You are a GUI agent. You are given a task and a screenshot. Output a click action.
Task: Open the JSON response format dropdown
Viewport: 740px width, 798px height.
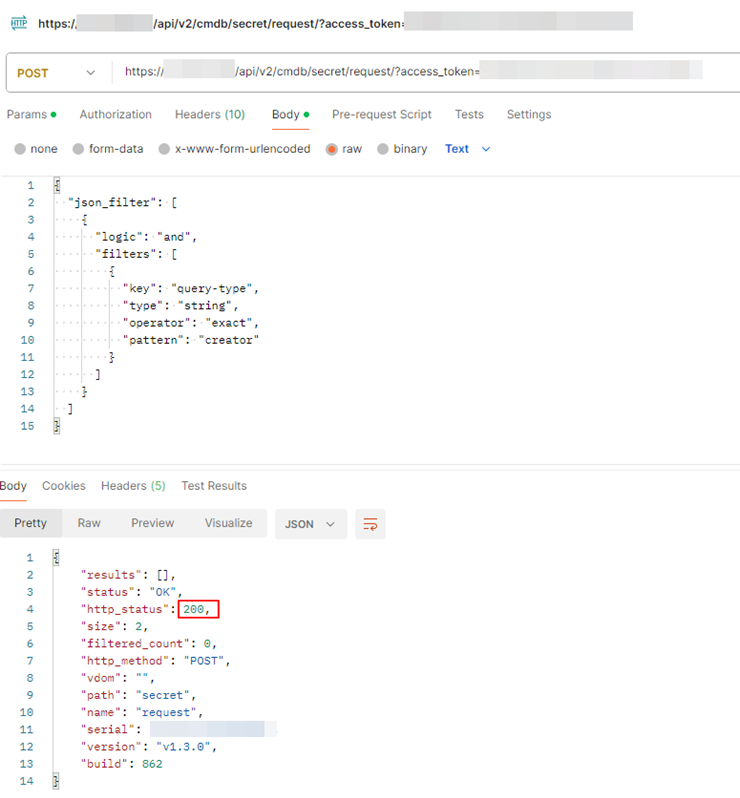[310, 524]
